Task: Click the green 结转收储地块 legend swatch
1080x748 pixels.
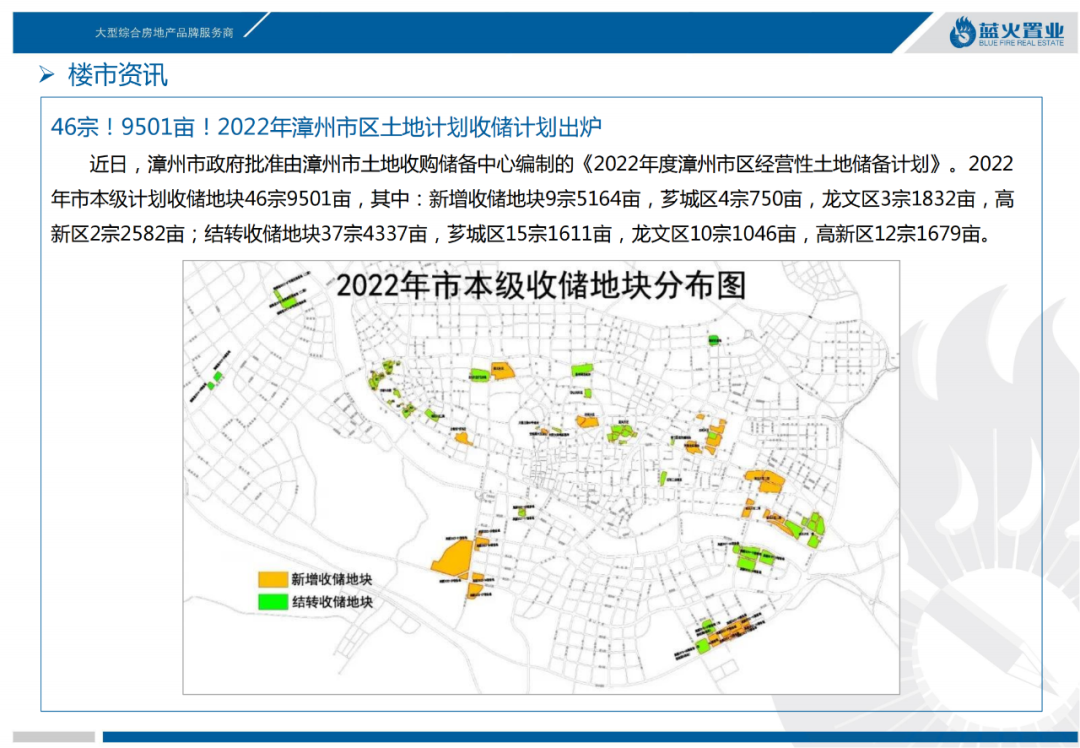Action: (x=272, y=602)
